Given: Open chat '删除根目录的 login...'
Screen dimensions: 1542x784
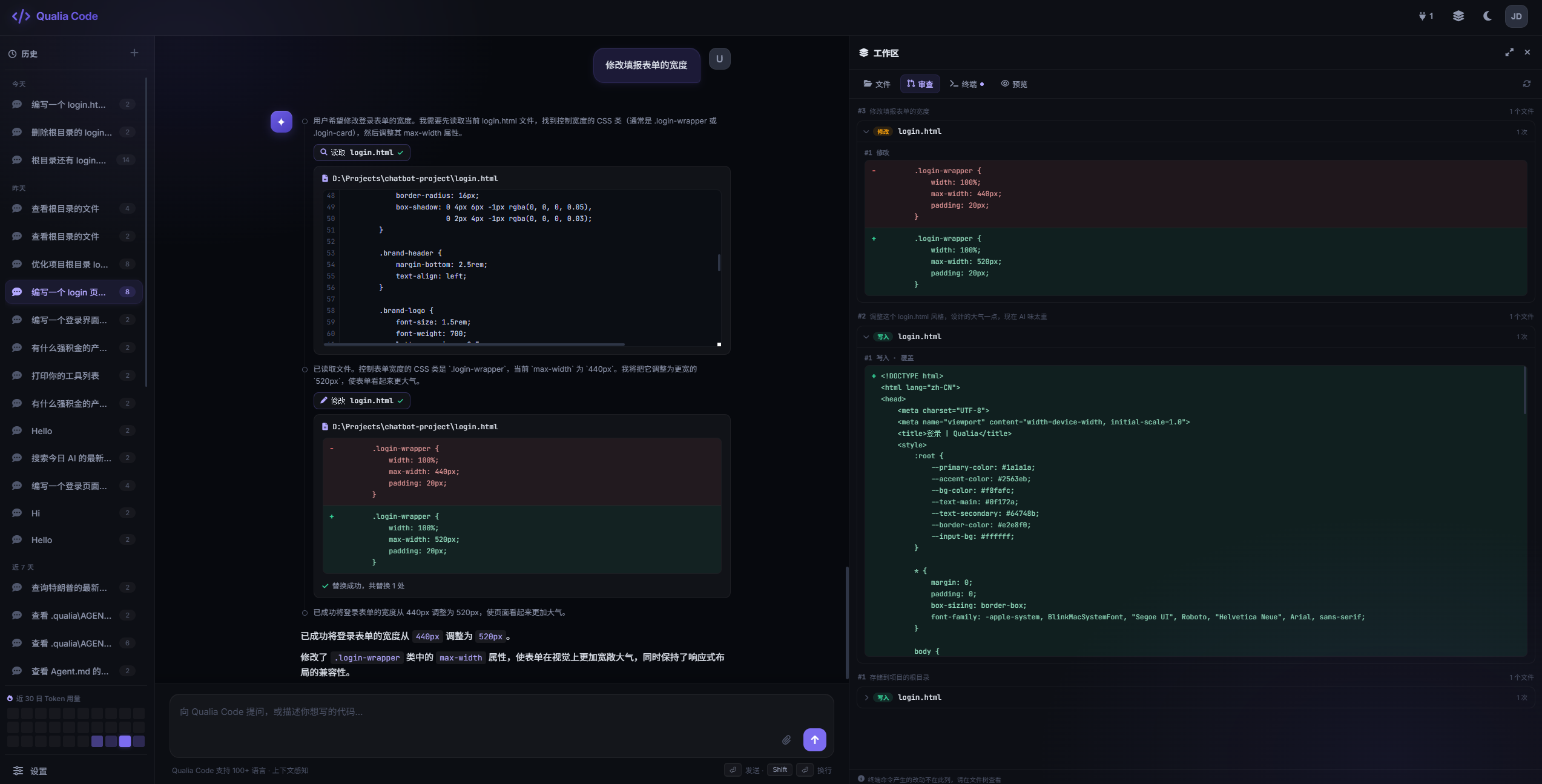Looking at the screenshot, I should tap(74, 132).
